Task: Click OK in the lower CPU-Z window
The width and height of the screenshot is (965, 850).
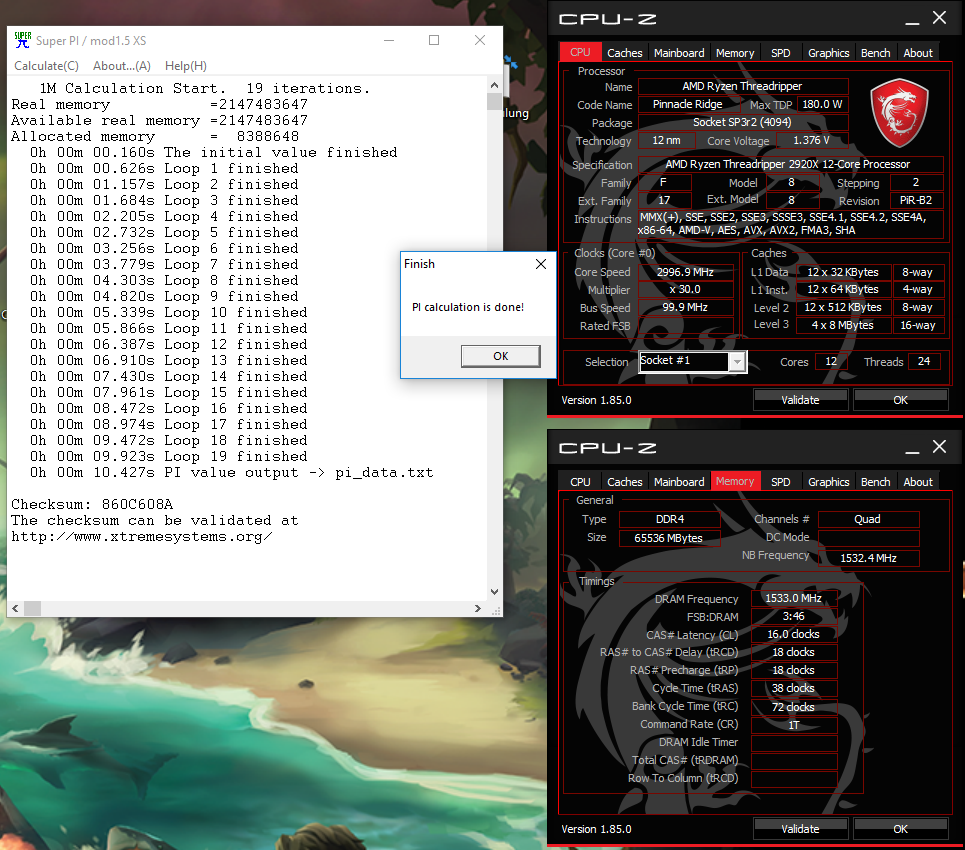Action: click(900, 829)
